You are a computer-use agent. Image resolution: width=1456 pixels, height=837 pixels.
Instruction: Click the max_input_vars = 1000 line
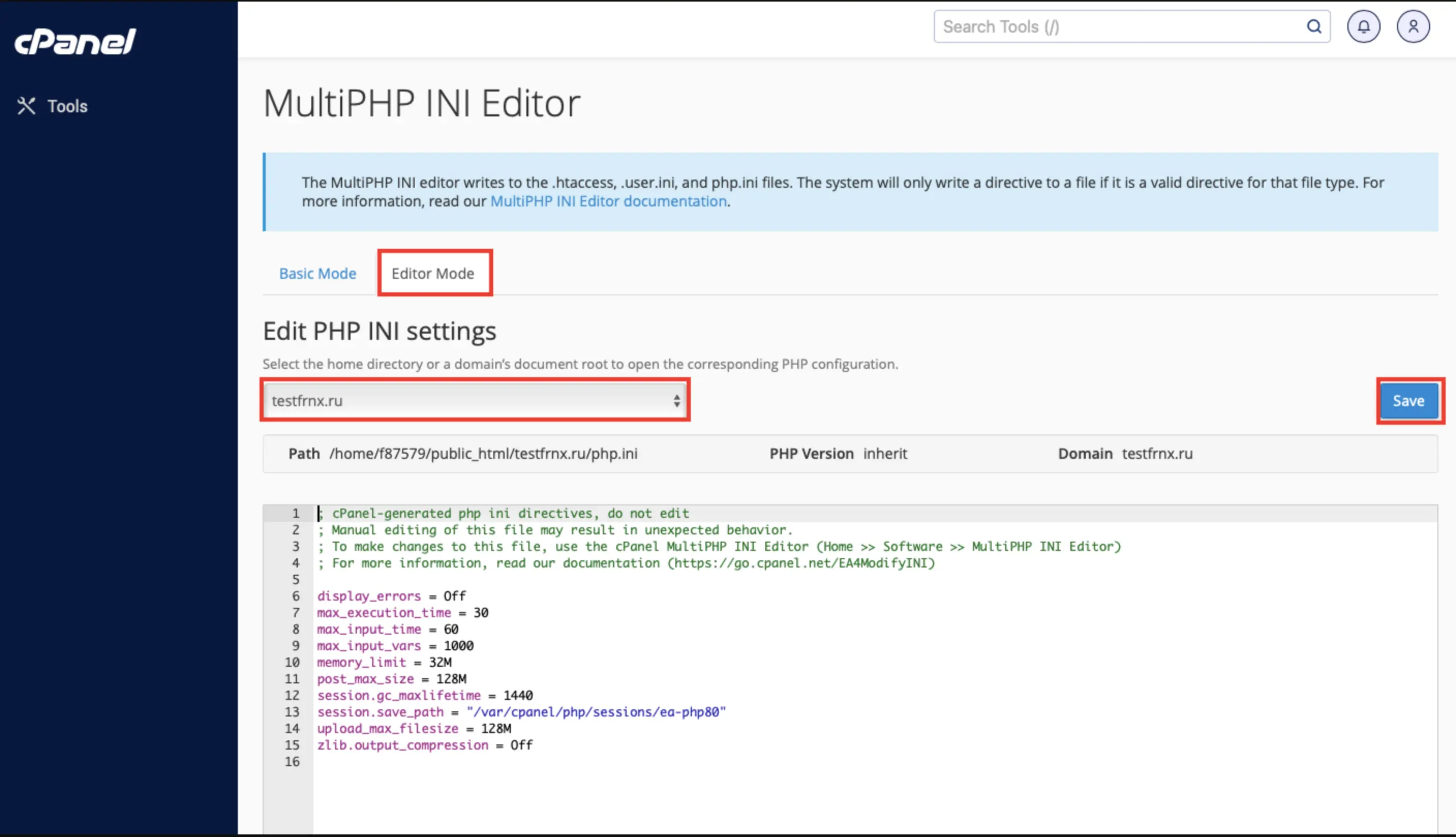(396, 646)
